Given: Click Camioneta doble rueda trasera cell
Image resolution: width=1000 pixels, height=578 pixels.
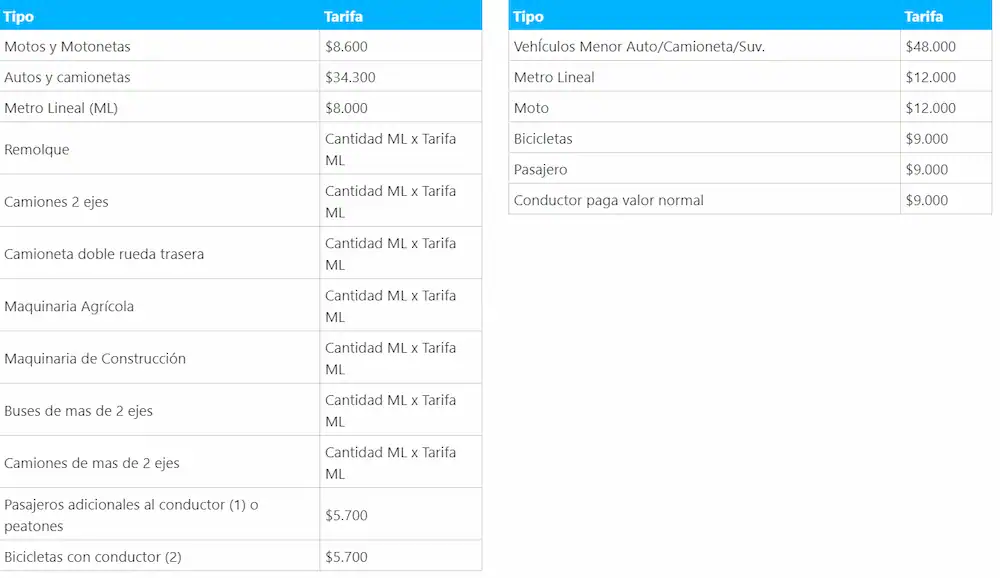Looking at the screenshot, I should click(x=159, y=253).
